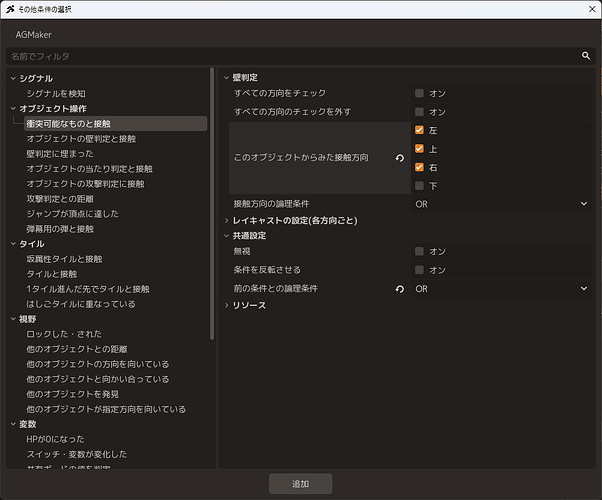Uncheck the 左 direction checkbox
This screenshot has height=500, width=602.
tap(419, 130)
